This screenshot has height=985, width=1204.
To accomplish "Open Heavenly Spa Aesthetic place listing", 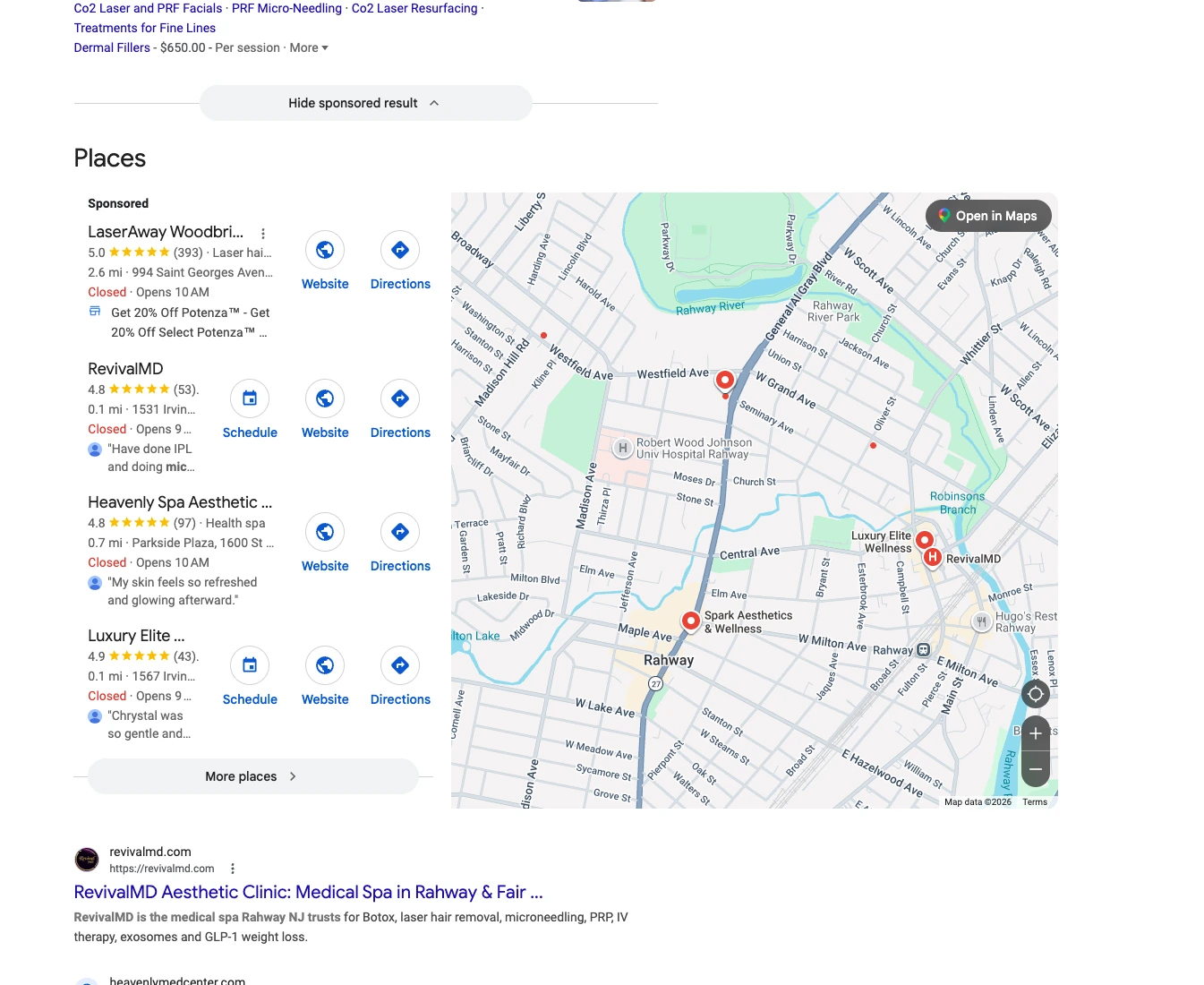I will tap(180, 502).
